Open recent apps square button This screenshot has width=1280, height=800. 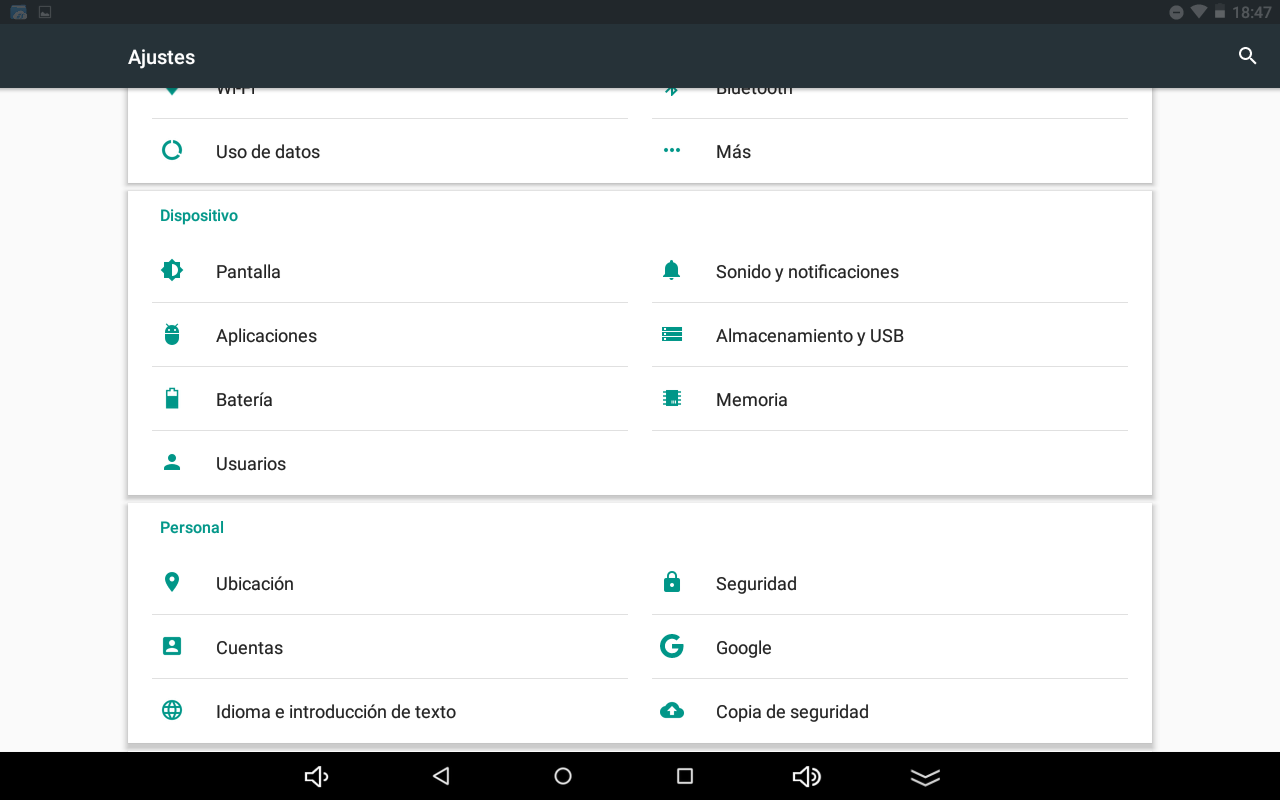685,776
